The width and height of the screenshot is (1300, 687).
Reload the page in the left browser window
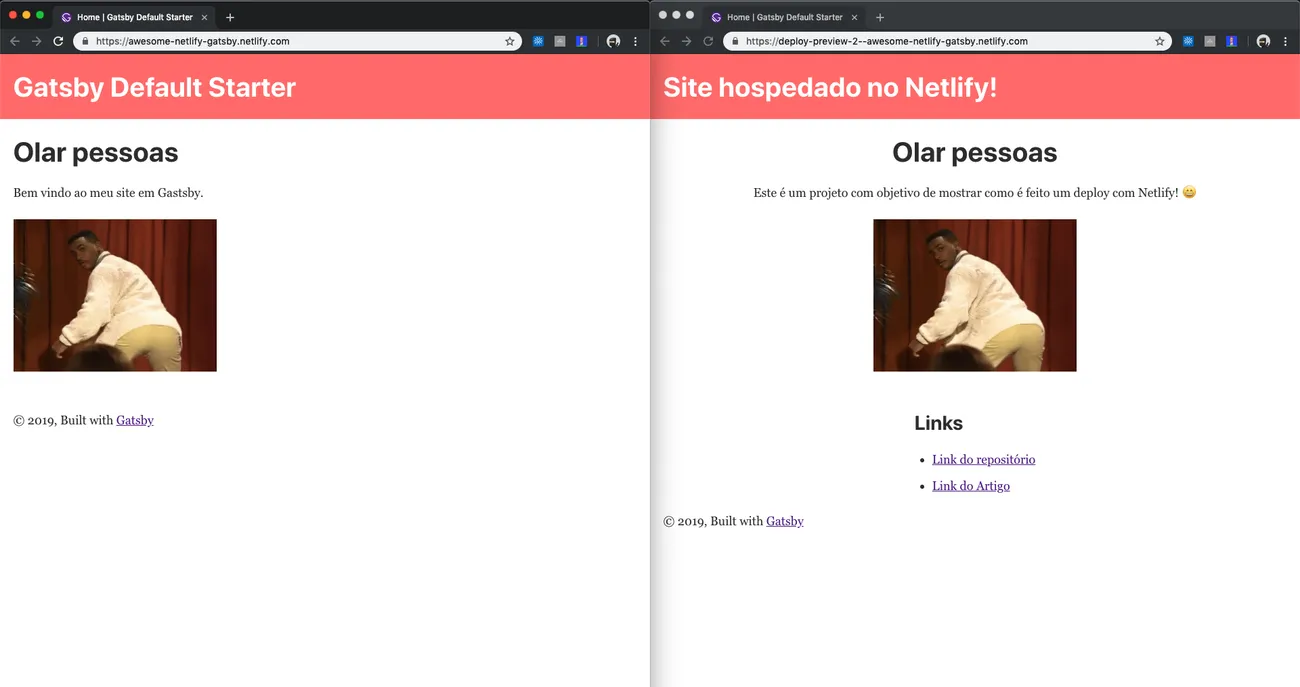pos(58,41)
